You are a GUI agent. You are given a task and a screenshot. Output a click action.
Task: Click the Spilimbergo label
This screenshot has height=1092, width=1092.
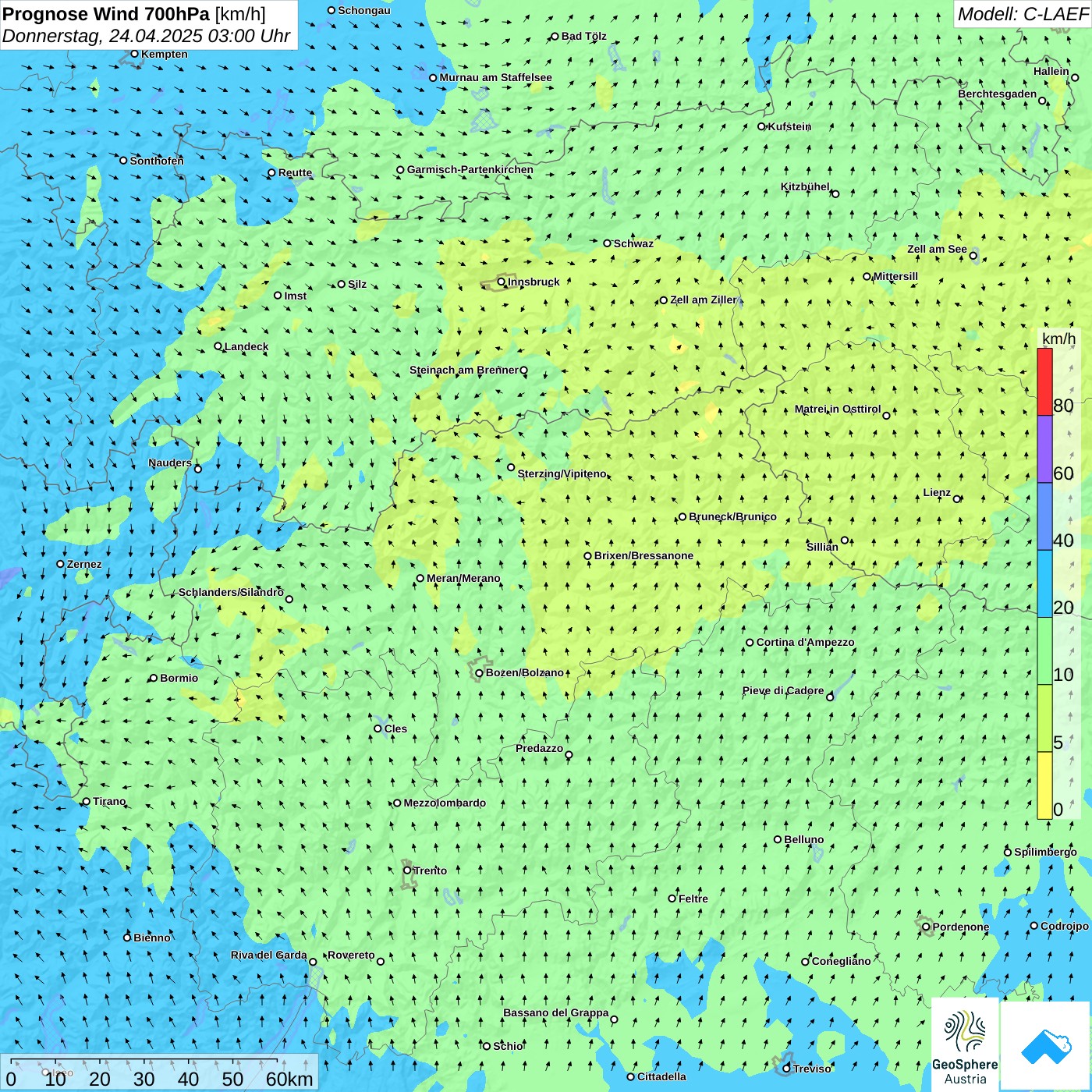(1045, 853)
